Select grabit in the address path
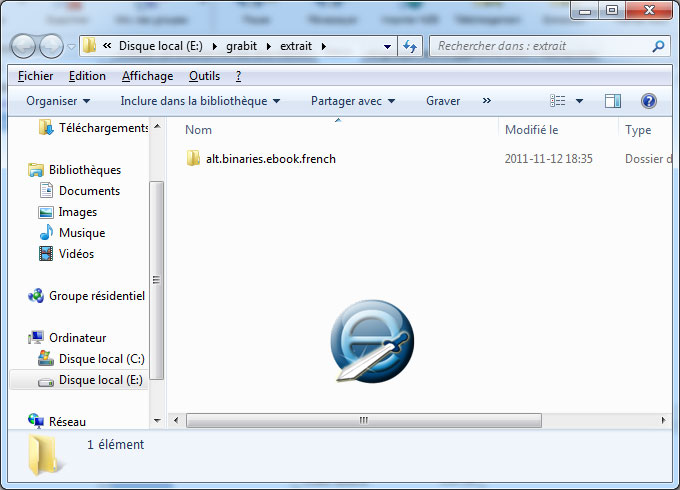Image resolution: width=680 pixels, height=490 pixels. (x=241, y=46)
